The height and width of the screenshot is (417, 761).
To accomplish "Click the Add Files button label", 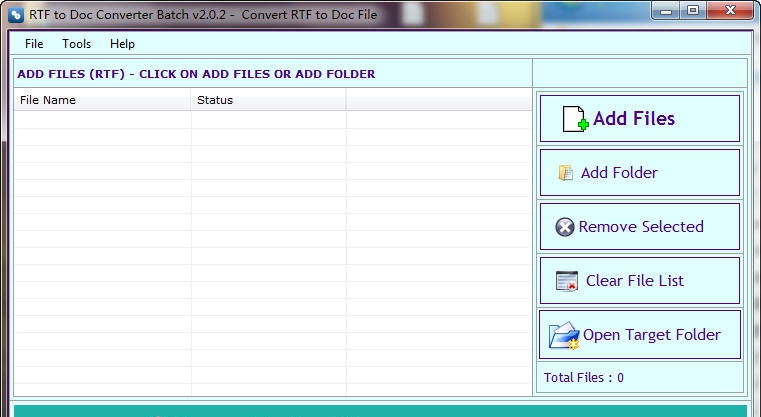I will 634,118.
